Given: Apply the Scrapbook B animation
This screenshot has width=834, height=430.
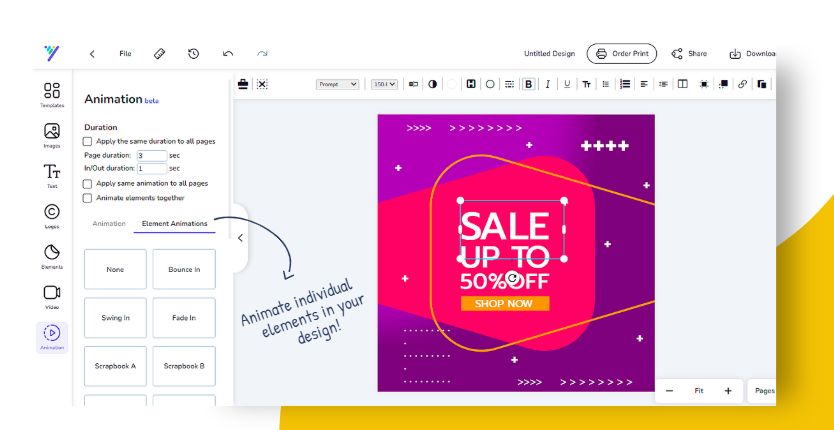Looking at the screenshot, I should 184,366.
